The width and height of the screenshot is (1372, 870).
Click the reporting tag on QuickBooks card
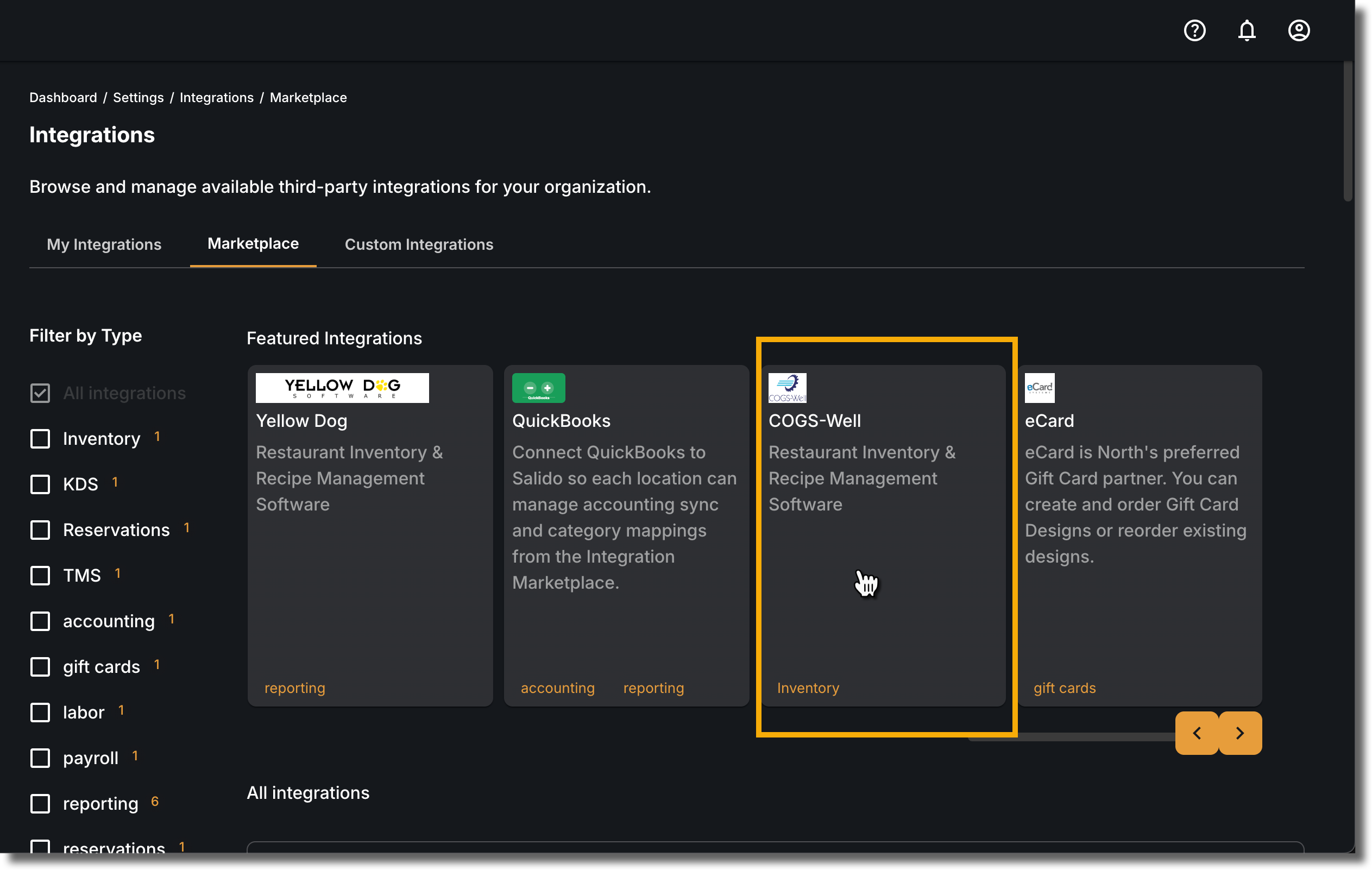[653, 688]
